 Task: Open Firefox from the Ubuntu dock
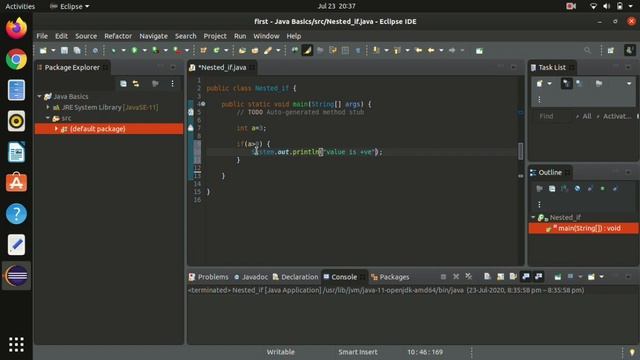[x=16, y=28]
